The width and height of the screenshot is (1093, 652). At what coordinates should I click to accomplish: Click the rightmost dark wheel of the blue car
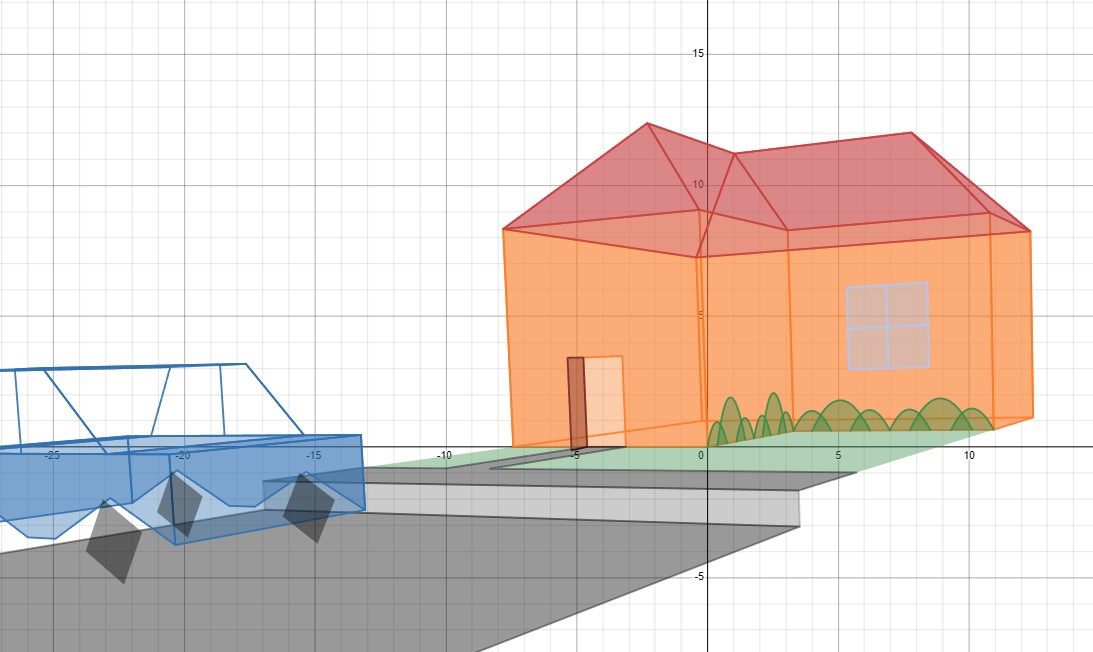(308, 508)
